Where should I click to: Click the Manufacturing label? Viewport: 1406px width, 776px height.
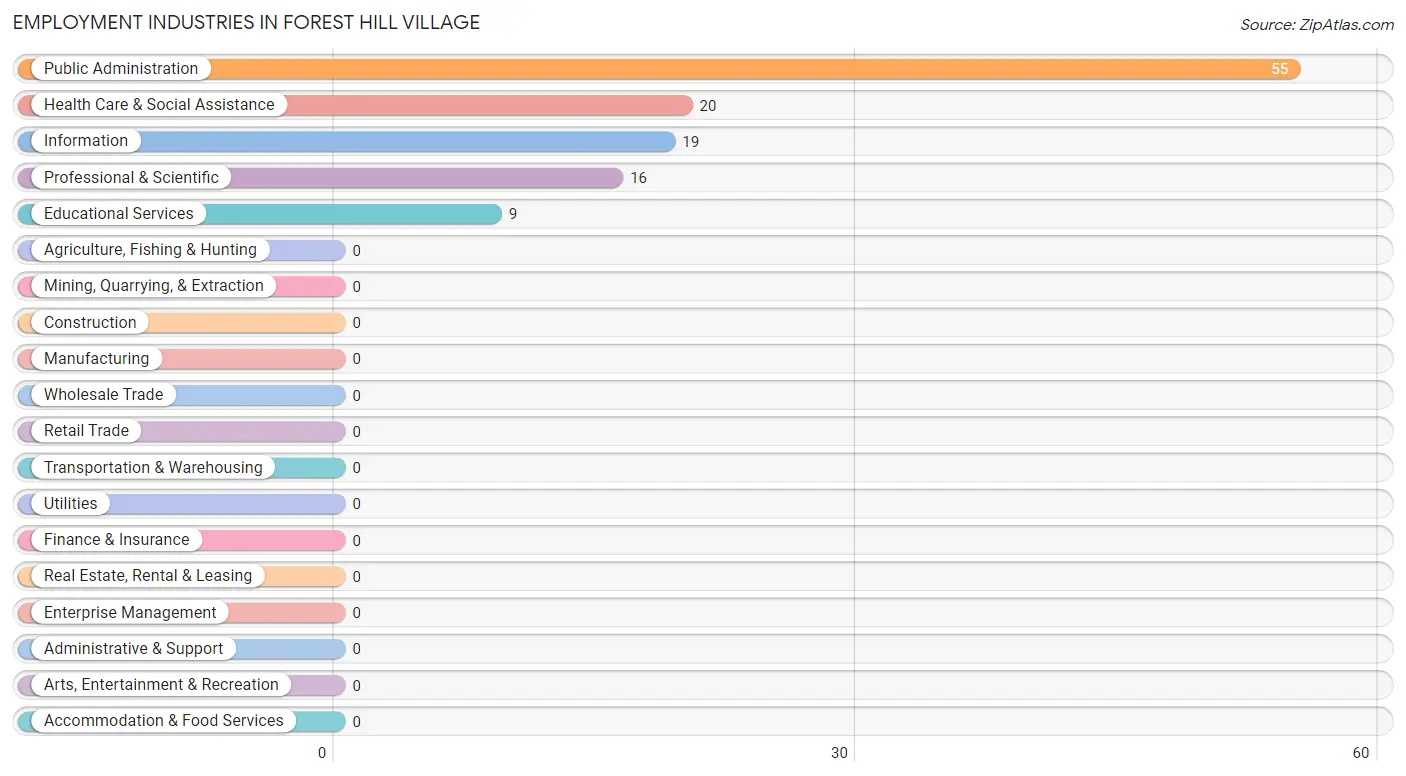click(x=96, y=359)
